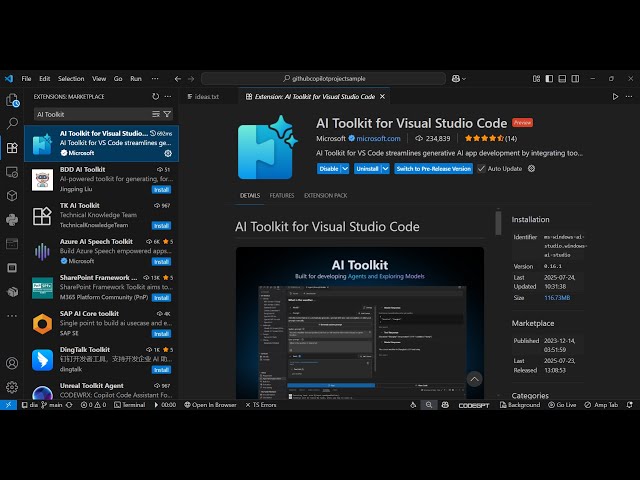Viewport: 640px width, 480px height.
Task: Select the EXTENSION PACK tab
Action: click(325, 196)
